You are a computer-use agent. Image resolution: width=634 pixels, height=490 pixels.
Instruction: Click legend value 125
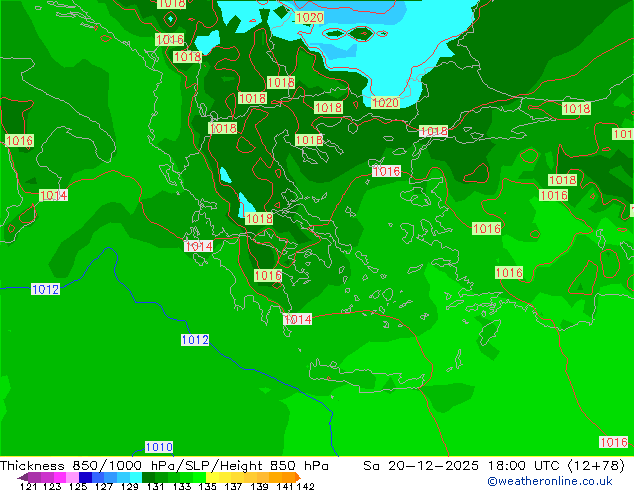click(78, 486)
